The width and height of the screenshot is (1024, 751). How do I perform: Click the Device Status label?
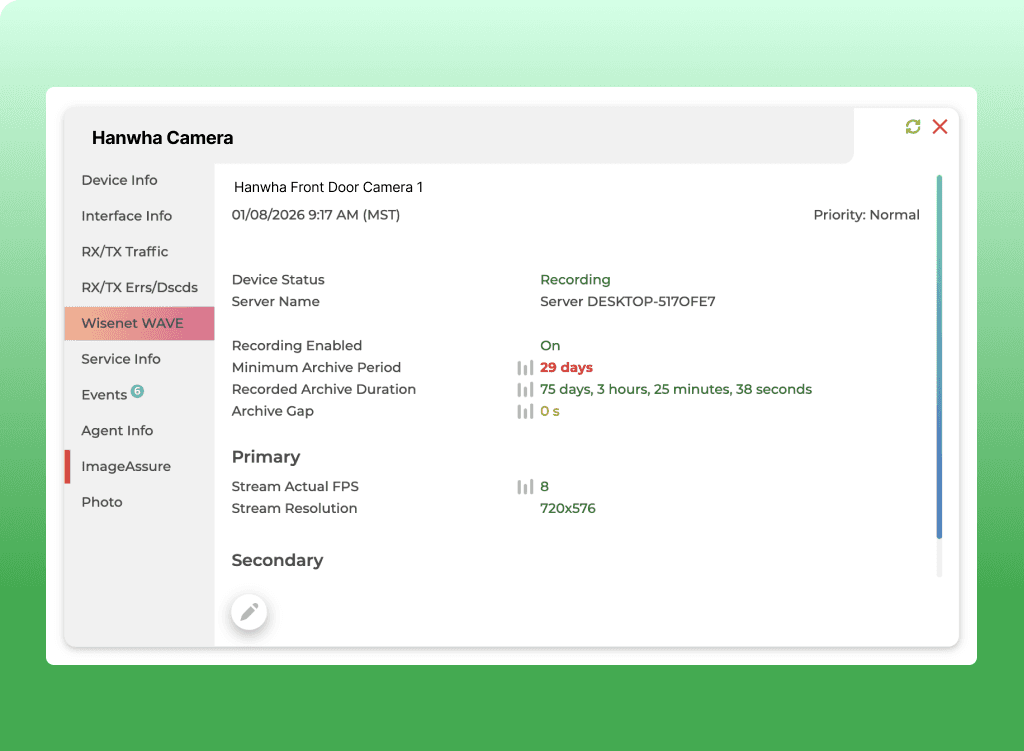pos(278,280)
